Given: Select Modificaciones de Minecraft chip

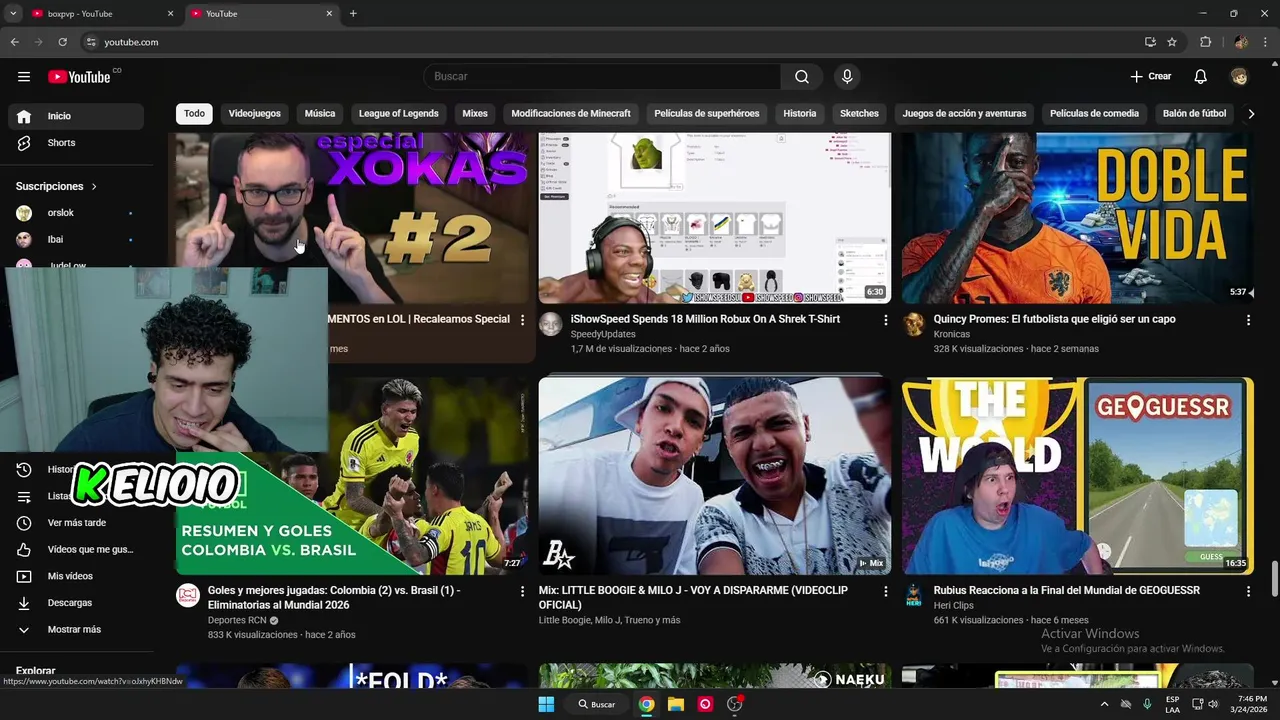Looking at the screenshot, I should [571, 114].
